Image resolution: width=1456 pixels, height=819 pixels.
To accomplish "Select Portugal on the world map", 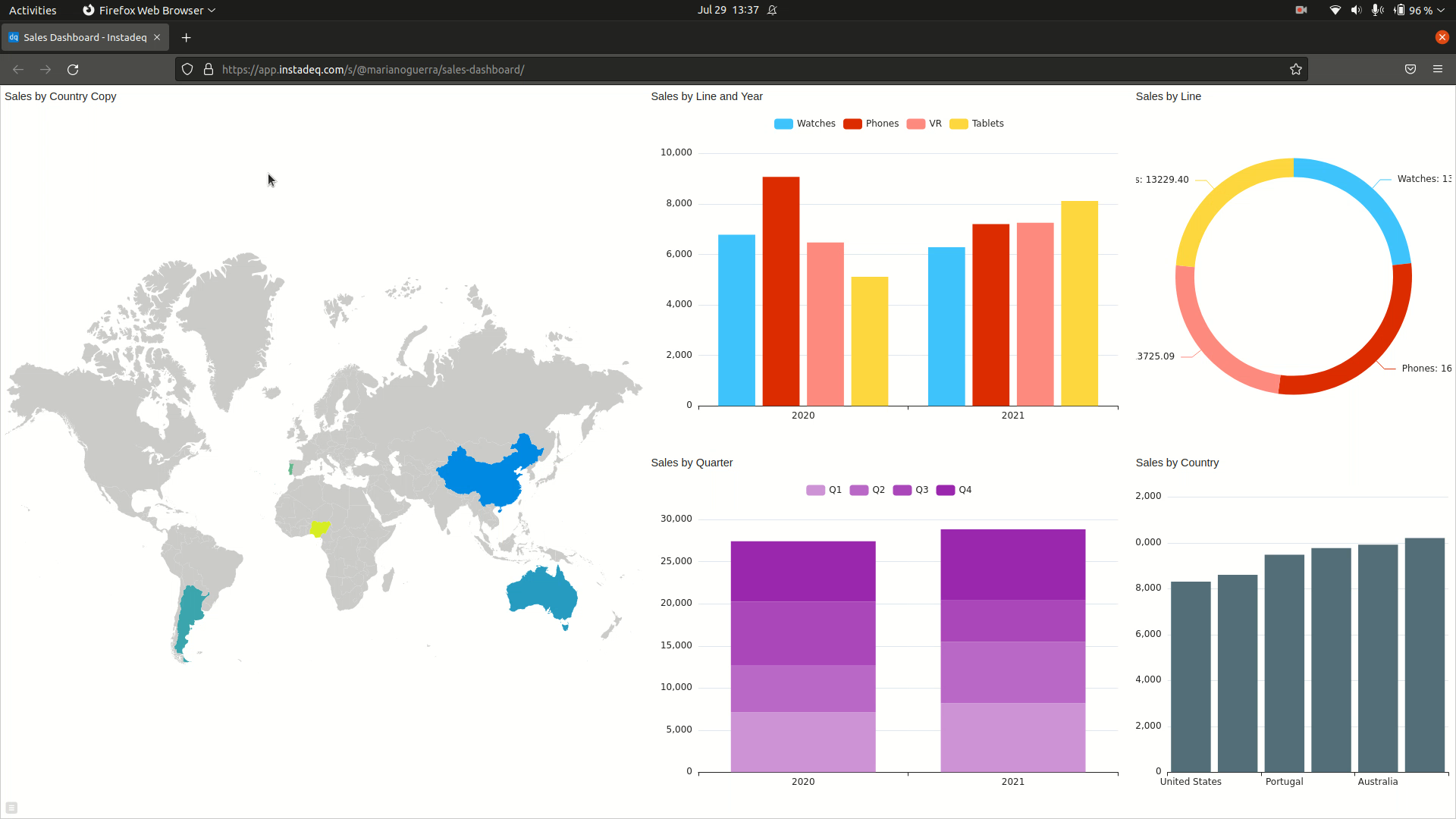I will click(x=290, y=468).
